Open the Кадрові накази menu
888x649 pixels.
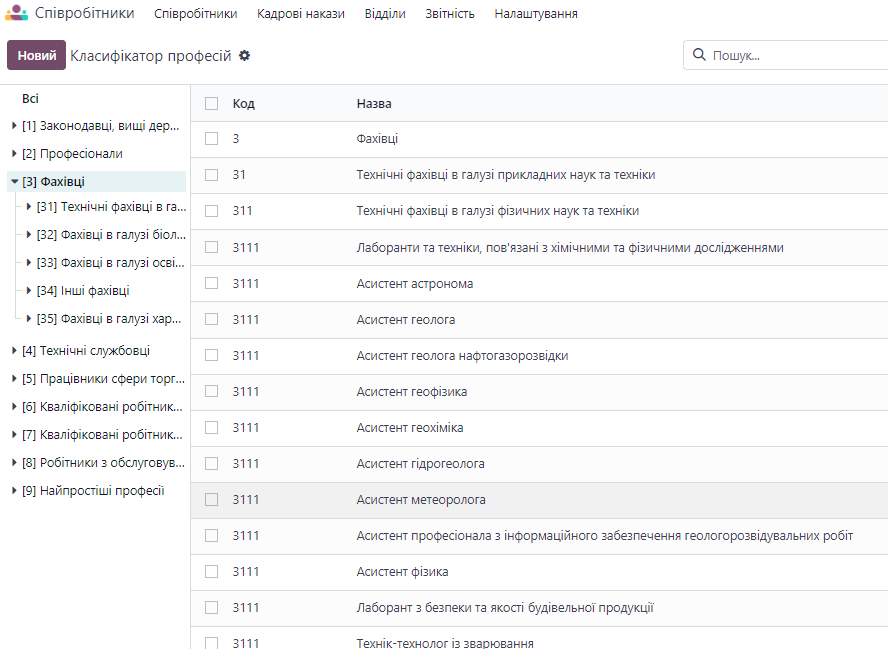point(301,14)
